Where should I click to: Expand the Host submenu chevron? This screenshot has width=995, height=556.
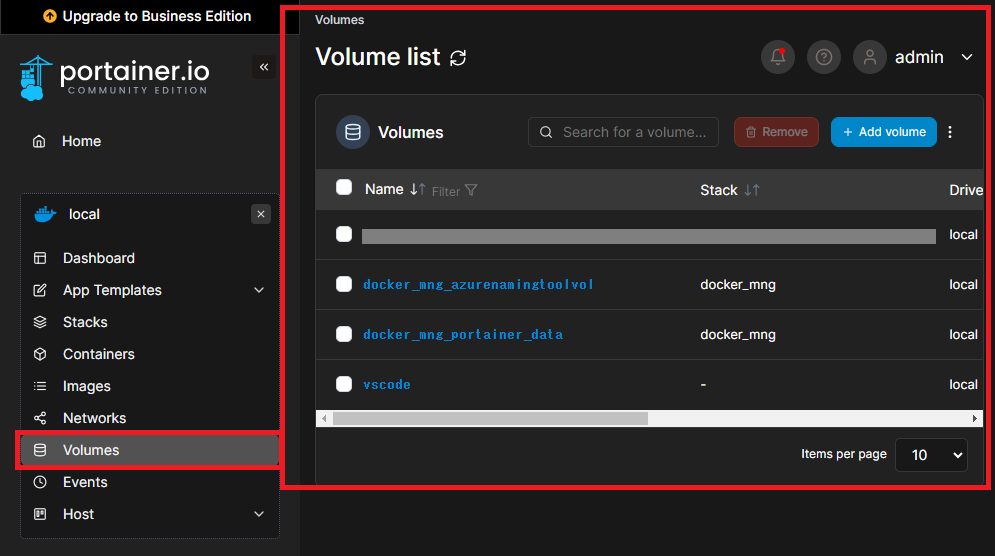[259, 514]
